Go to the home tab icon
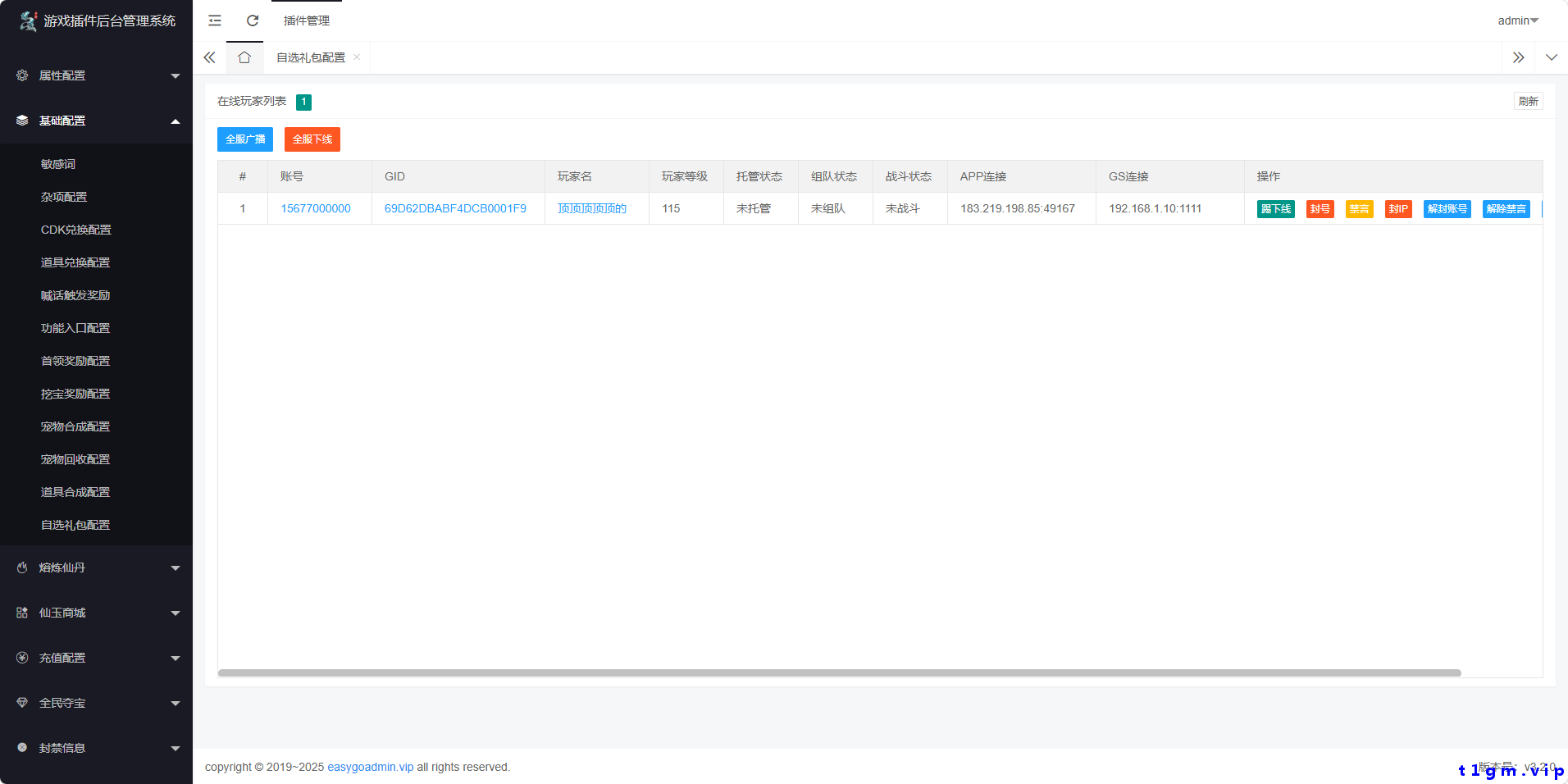 [244, 57]
